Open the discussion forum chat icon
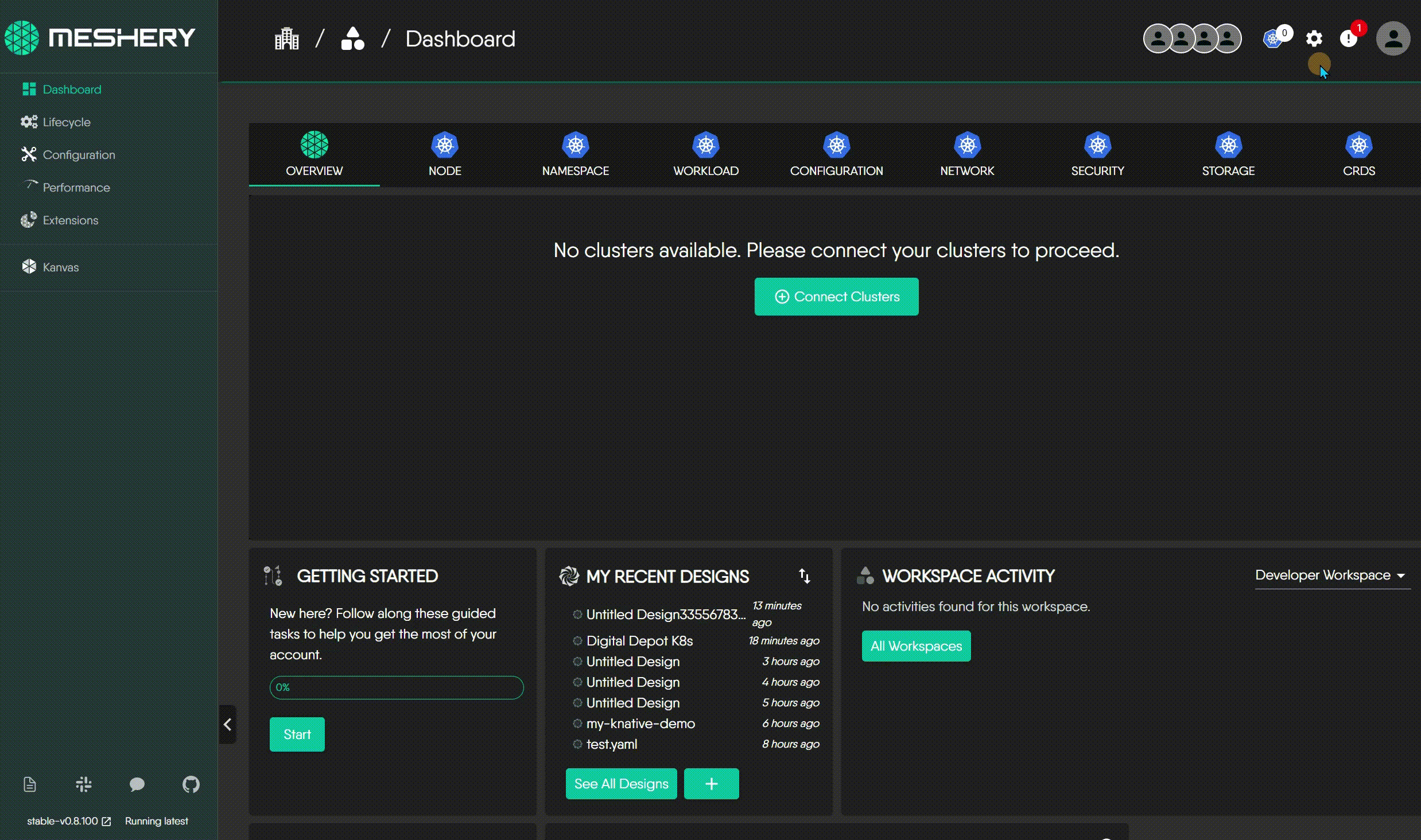Screen dimensions: 1421x840 (137, 784)
